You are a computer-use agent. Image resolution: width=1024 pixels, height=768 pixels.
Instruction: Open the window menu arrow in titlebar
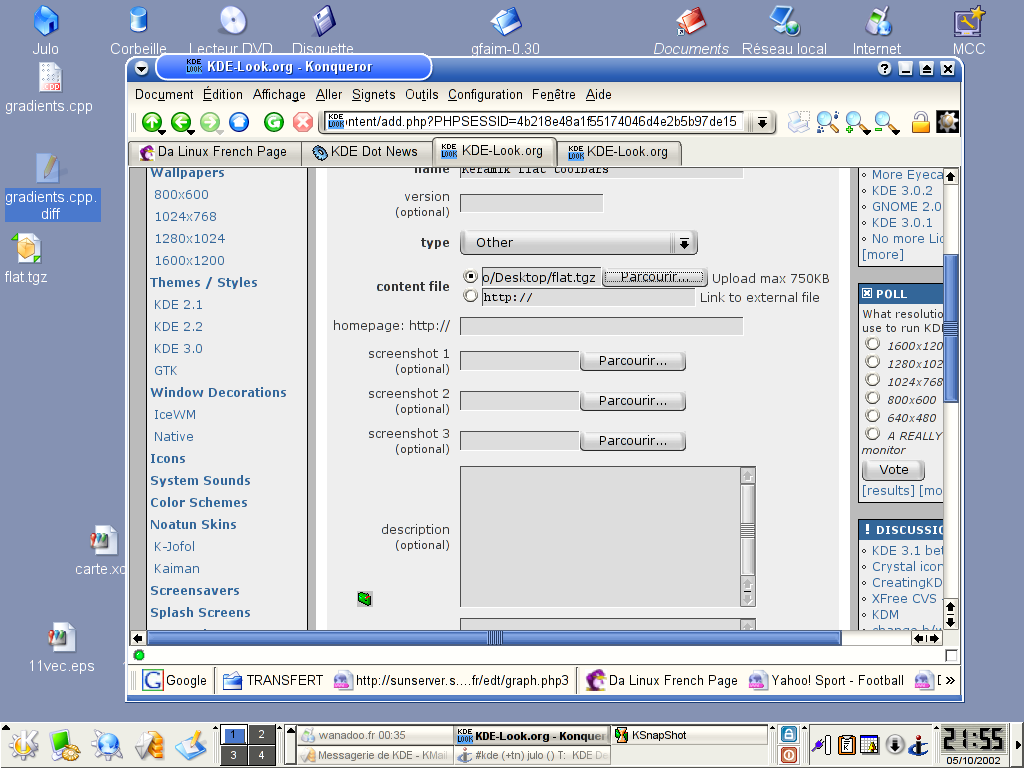click(141, 68)
